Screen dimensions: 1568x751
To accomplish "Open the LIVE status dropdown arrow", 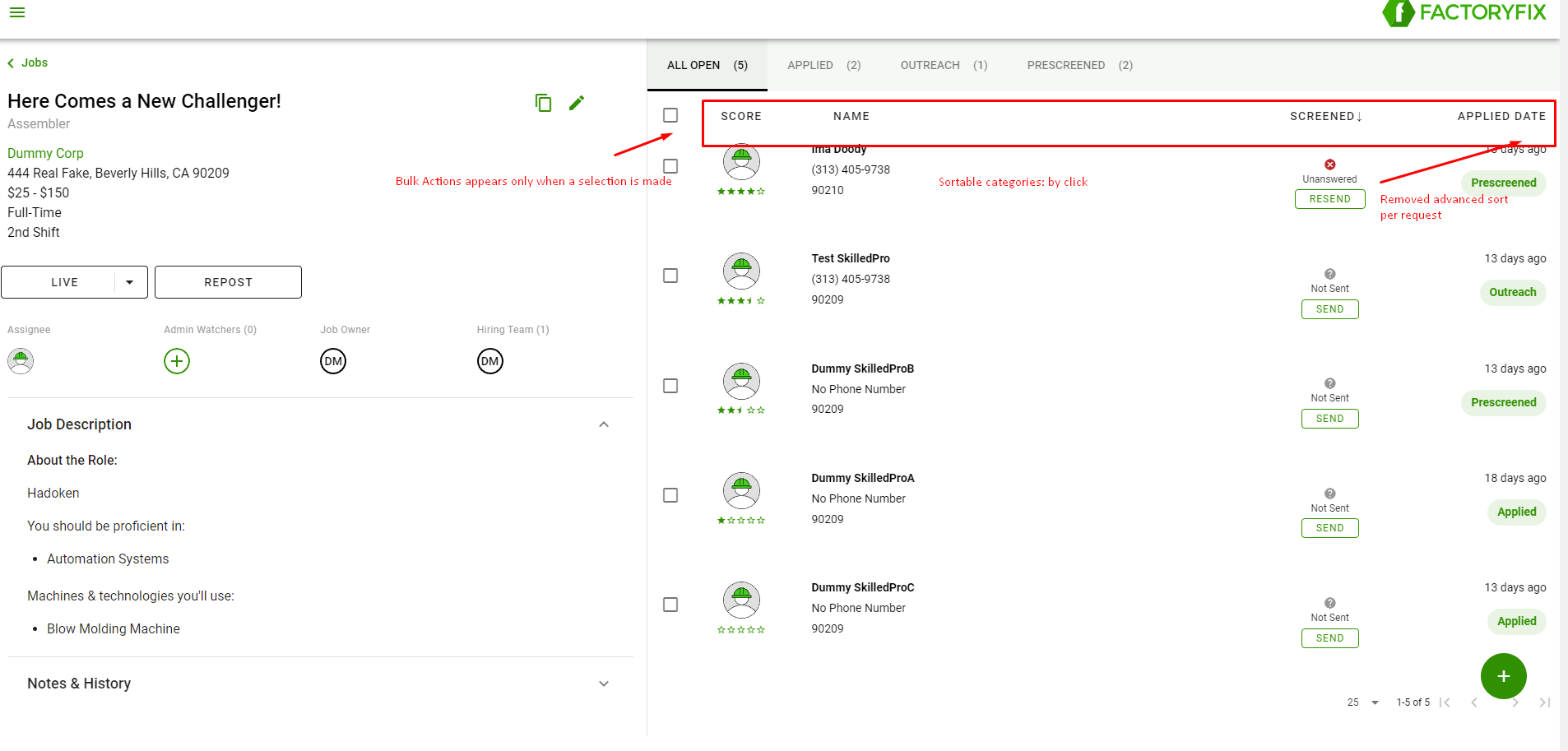I will click(x=129, y=282).
